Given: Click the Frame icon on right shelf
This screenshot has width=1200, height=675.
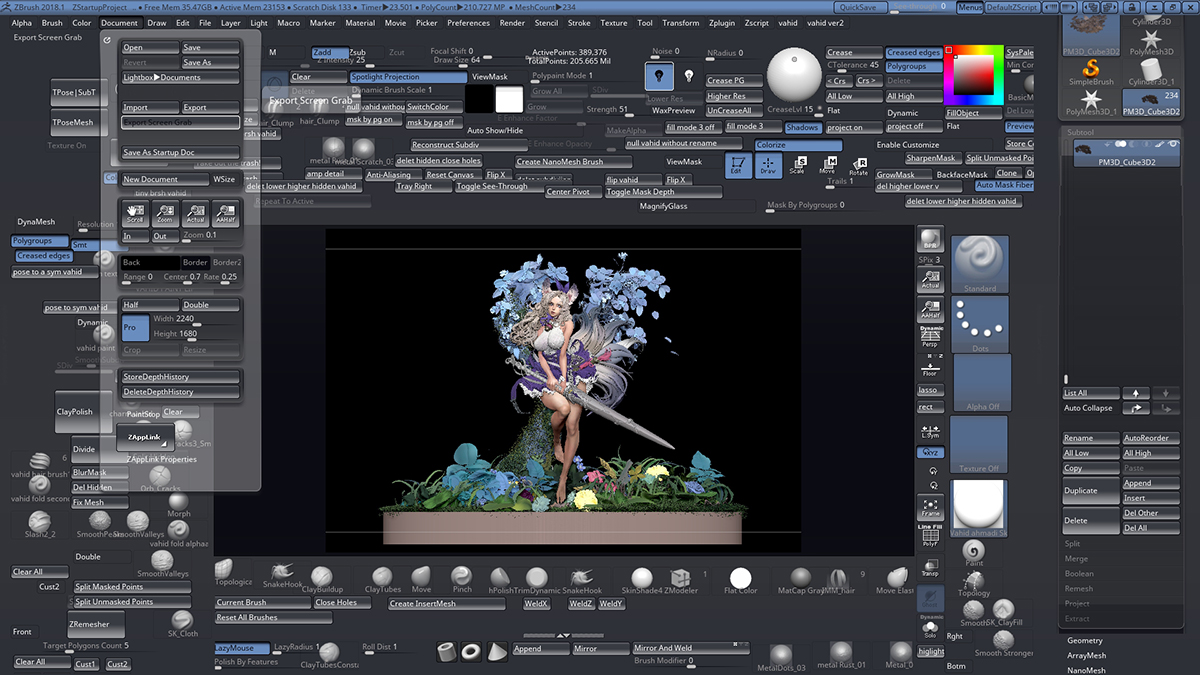Looking at the screenshot, I should 930,507.
